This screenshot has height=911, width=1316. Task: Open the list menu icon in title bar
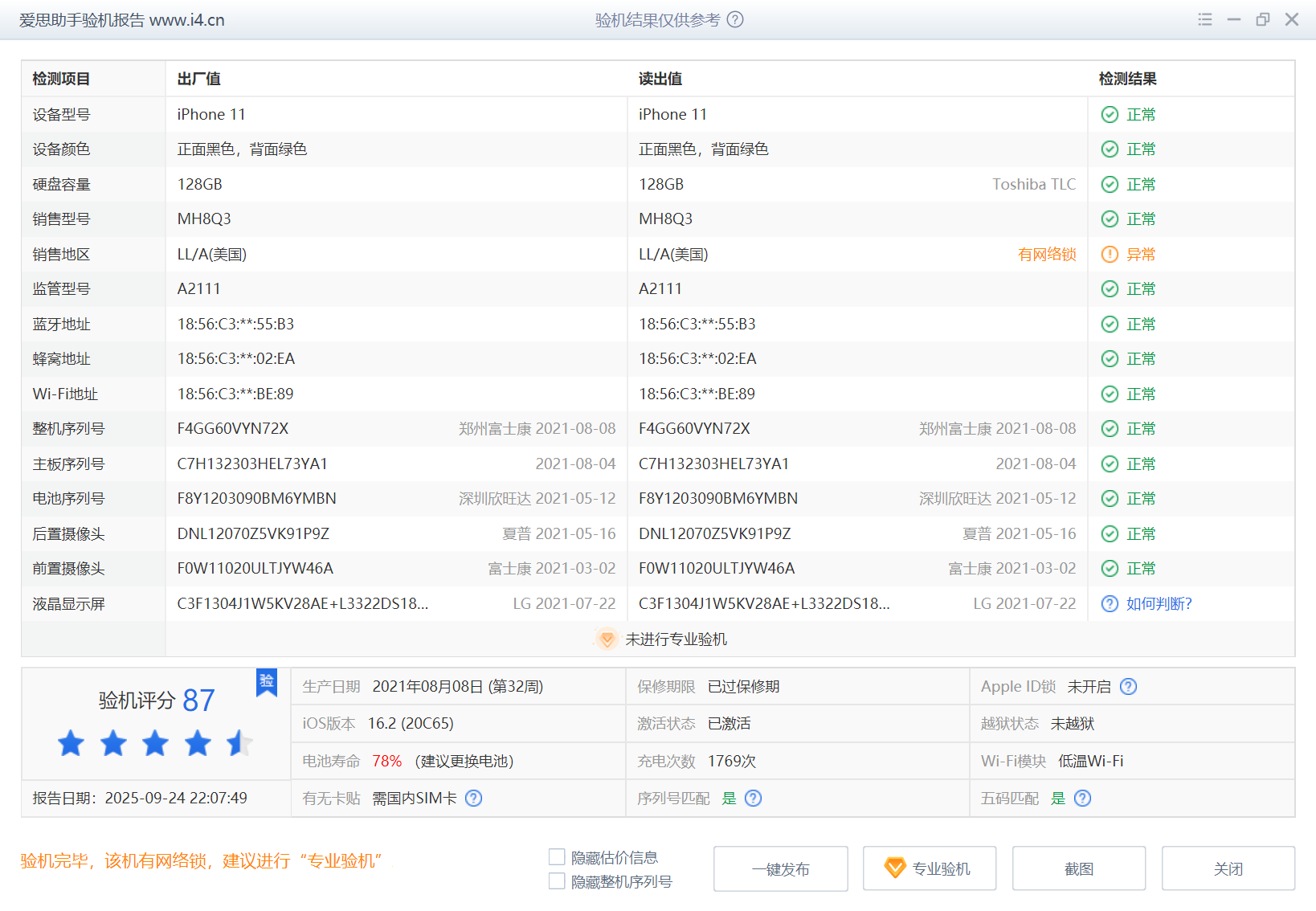1204,20
